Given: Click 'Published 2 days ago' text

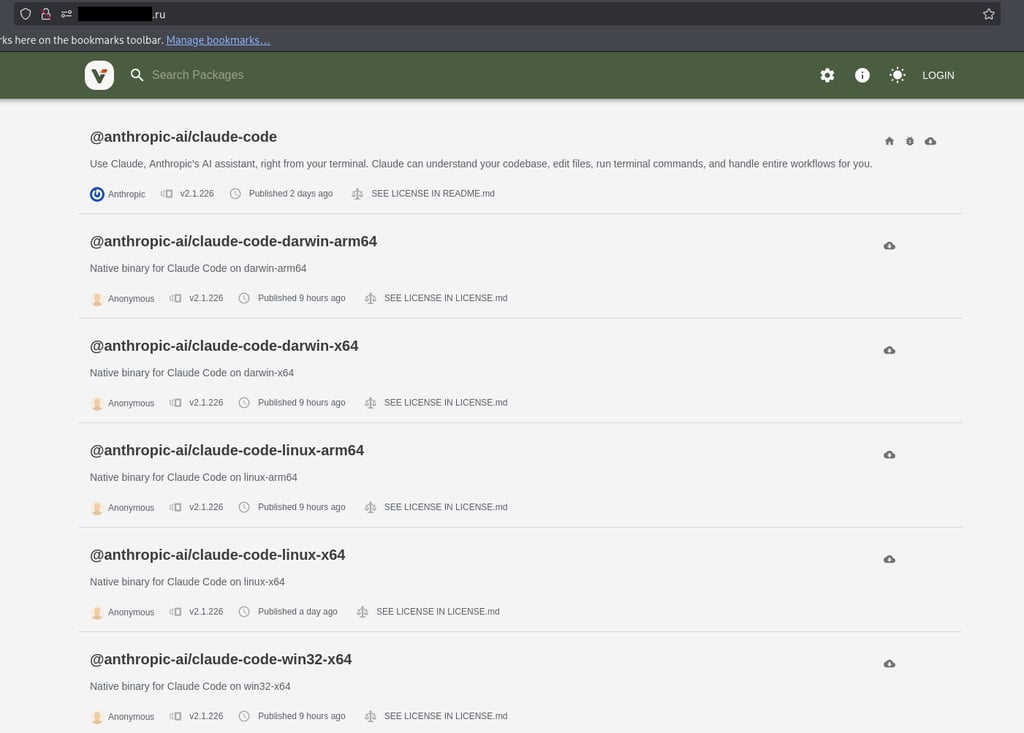Looking at the screenshot, I should [291, 193].
